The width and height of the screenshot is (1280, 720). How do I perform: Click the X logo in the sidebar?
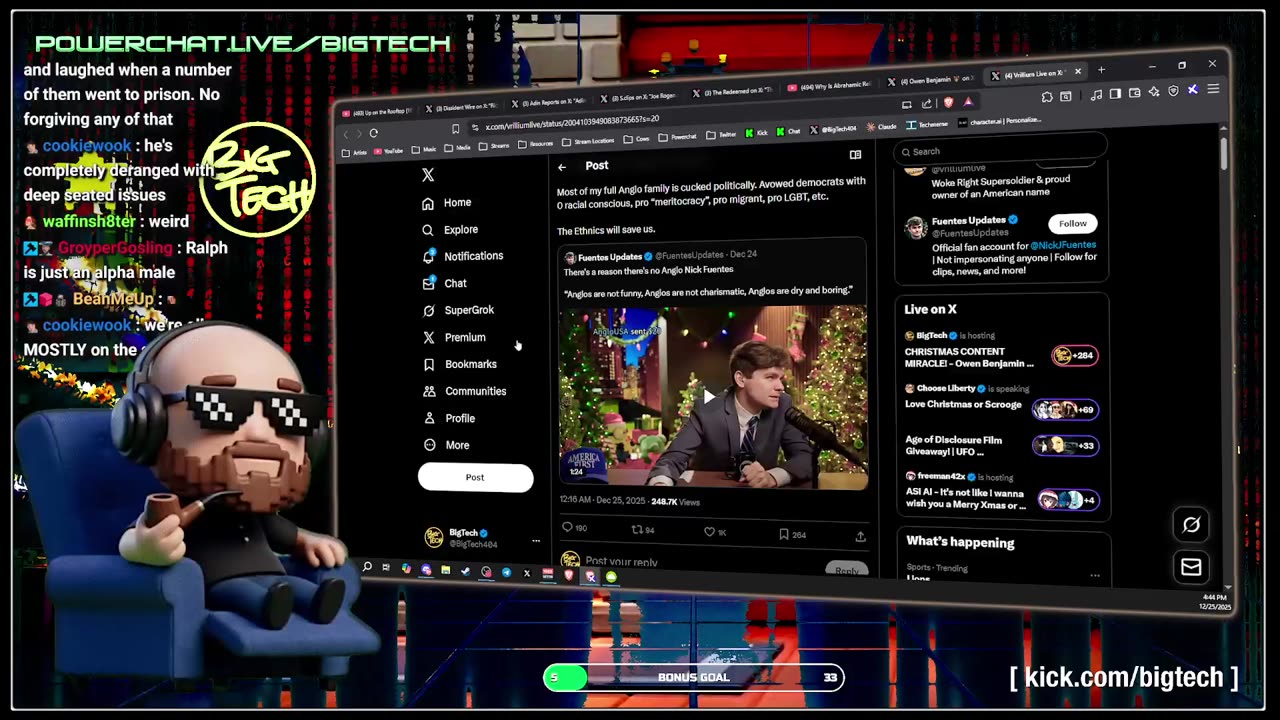428,175
